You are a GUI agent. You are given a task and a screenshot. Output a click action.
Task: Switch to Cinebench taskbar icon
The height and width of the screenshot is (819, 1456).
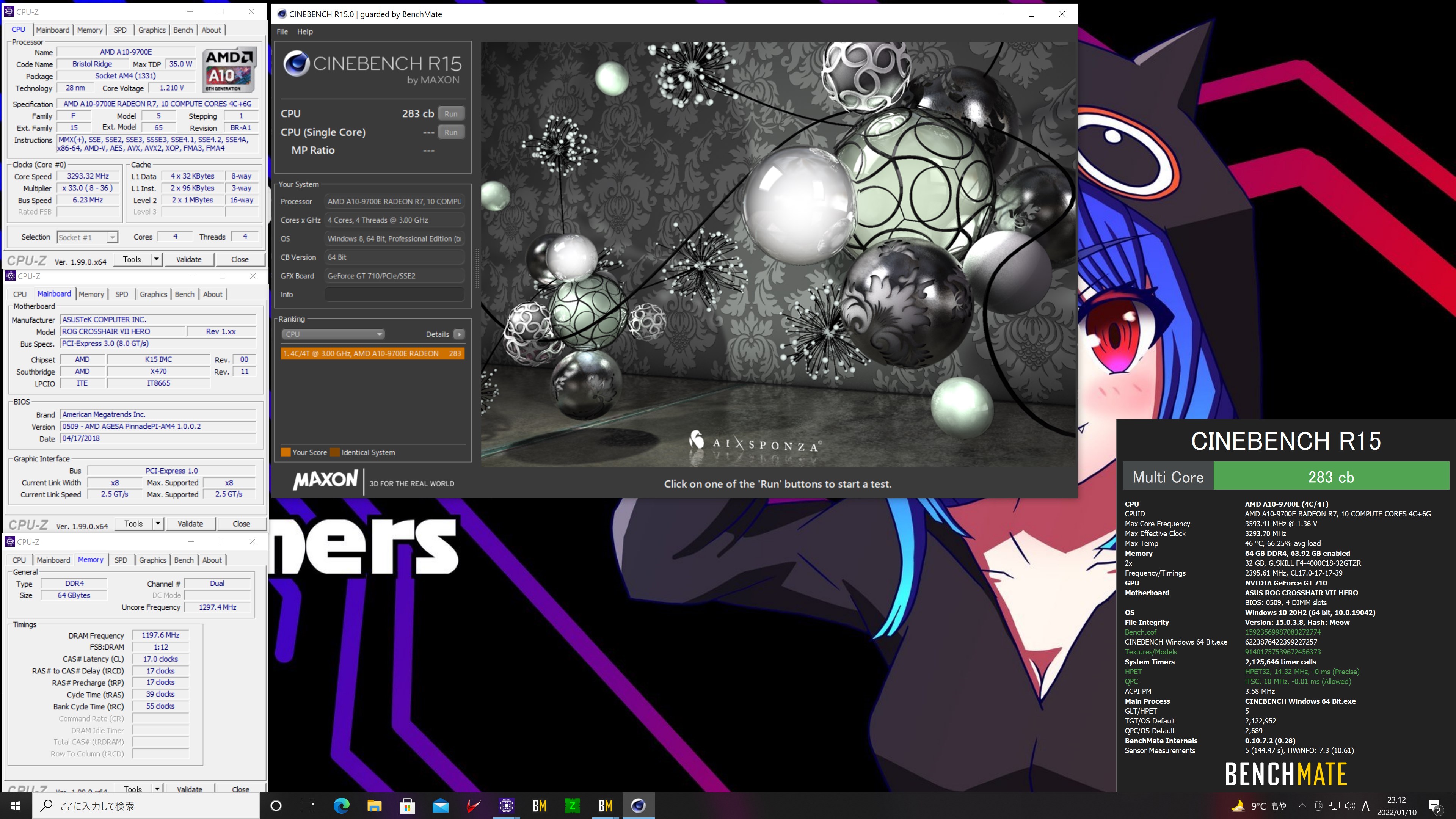point(638,805)
